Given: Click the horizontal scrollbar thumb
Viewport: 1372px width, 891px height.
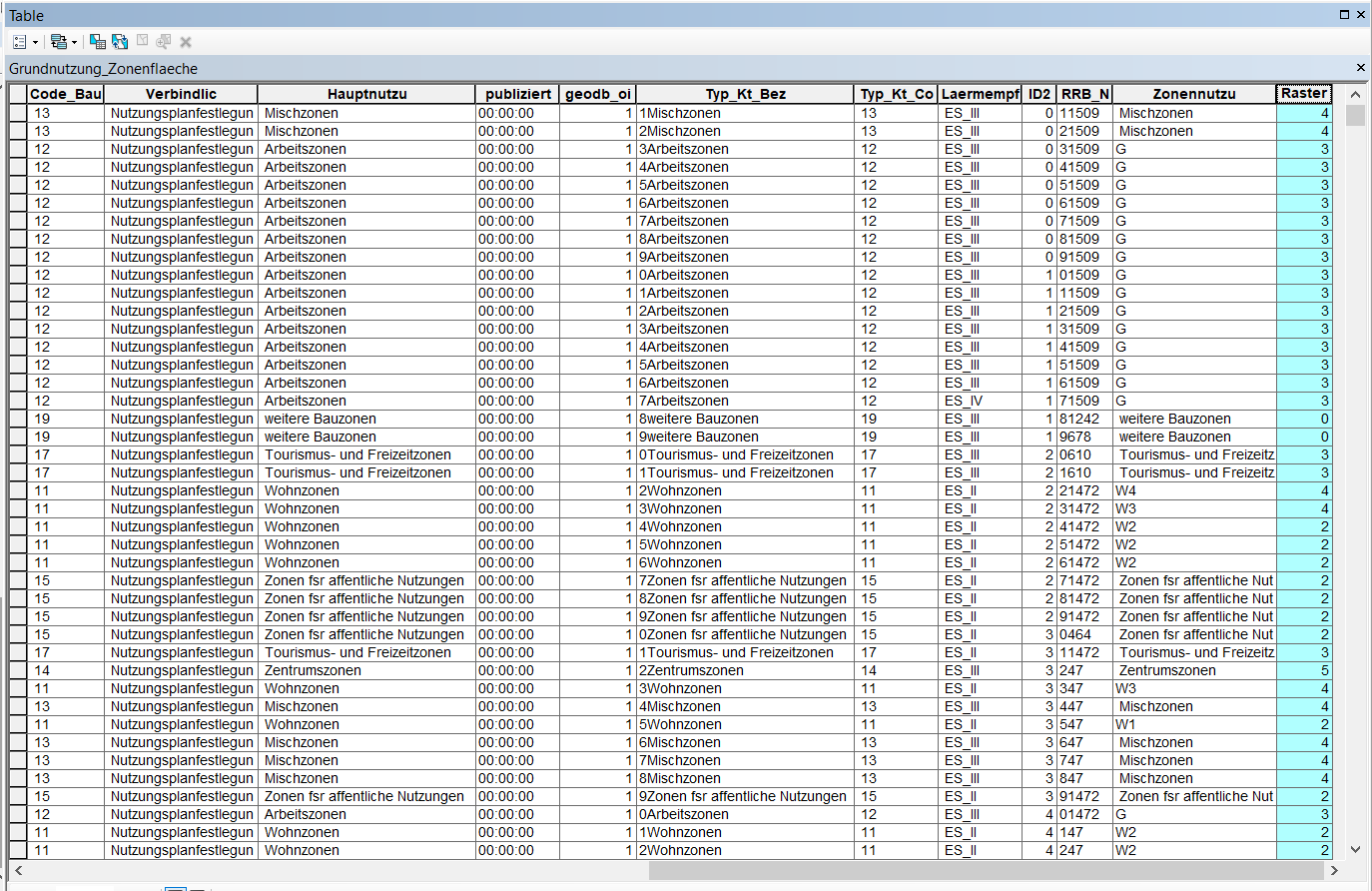Looking at the screenshot, I should tap(987, 870).
